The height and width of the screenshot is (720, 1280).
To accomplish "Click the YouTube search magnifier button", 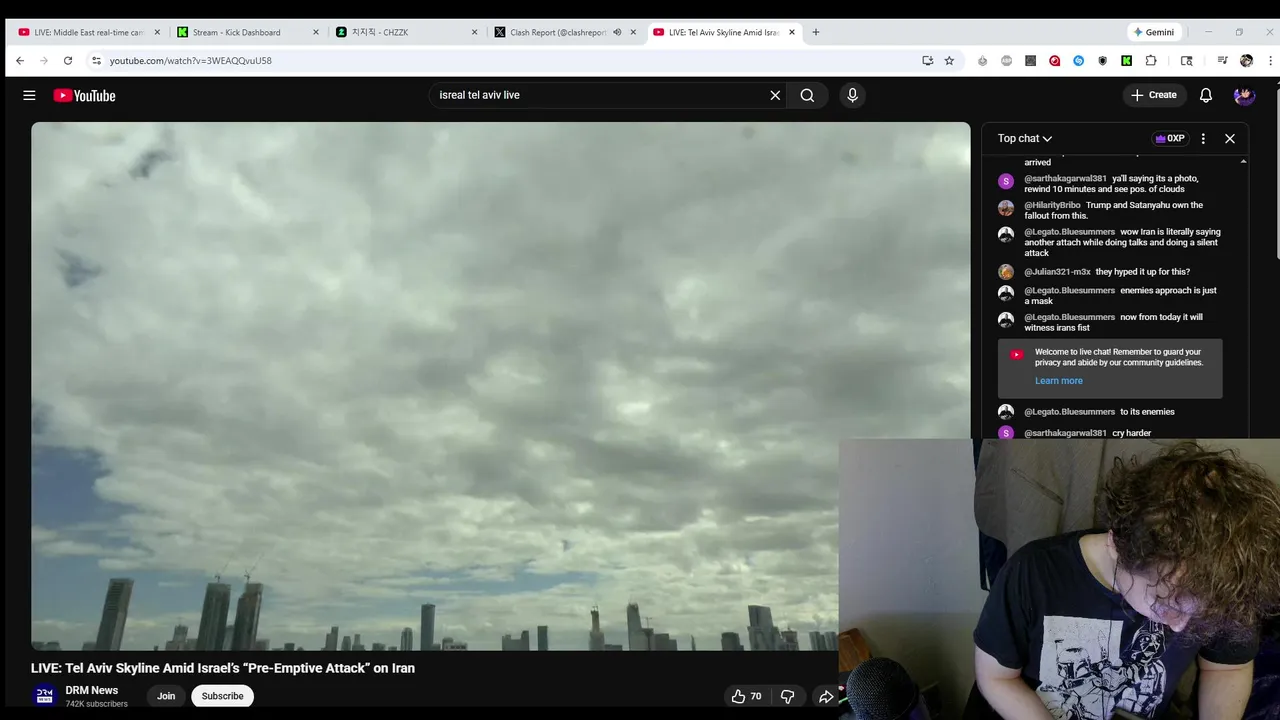I will point(807,95).
